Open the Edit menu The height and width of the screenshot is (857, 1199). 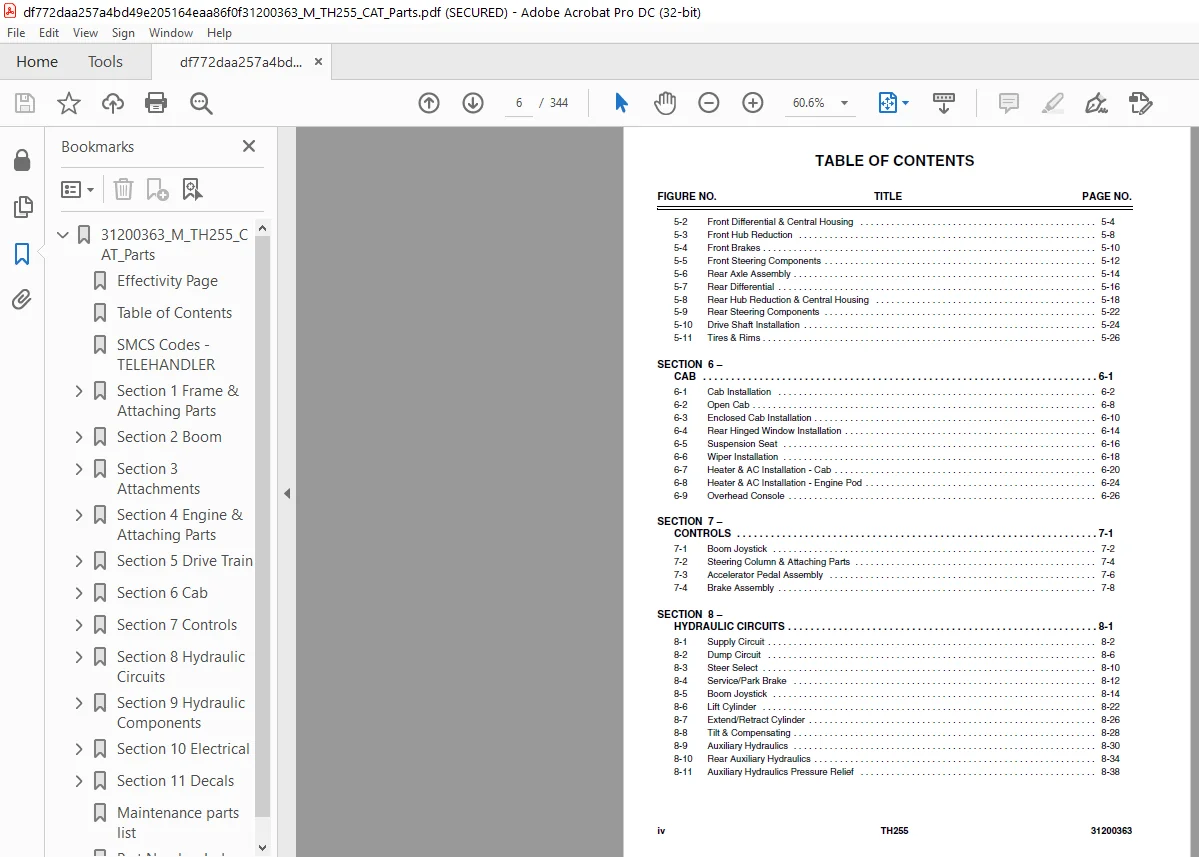(x=49, y=33)
